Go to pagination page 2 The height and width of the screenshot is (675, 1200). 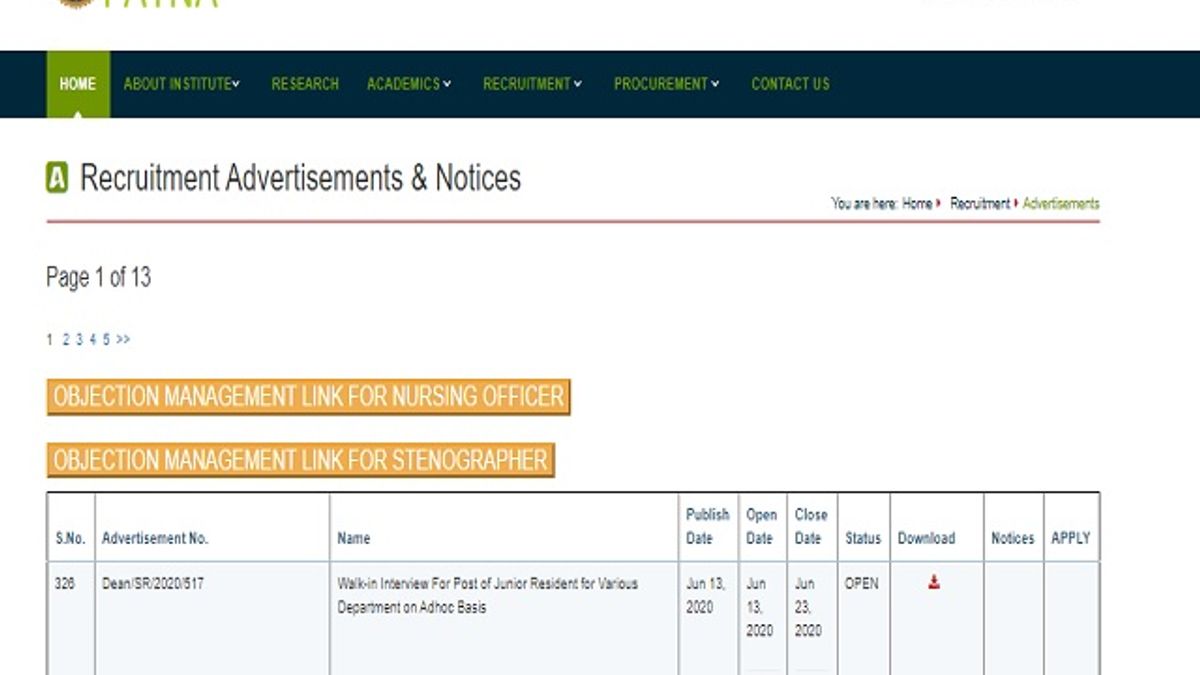pyautogui.click(x=66, y=340)
